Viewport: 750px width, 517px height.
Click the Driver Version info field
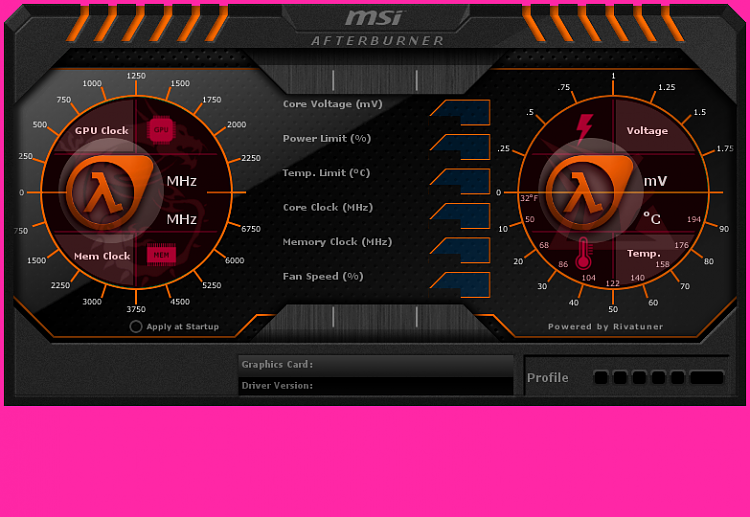click(x=376, y=386)
